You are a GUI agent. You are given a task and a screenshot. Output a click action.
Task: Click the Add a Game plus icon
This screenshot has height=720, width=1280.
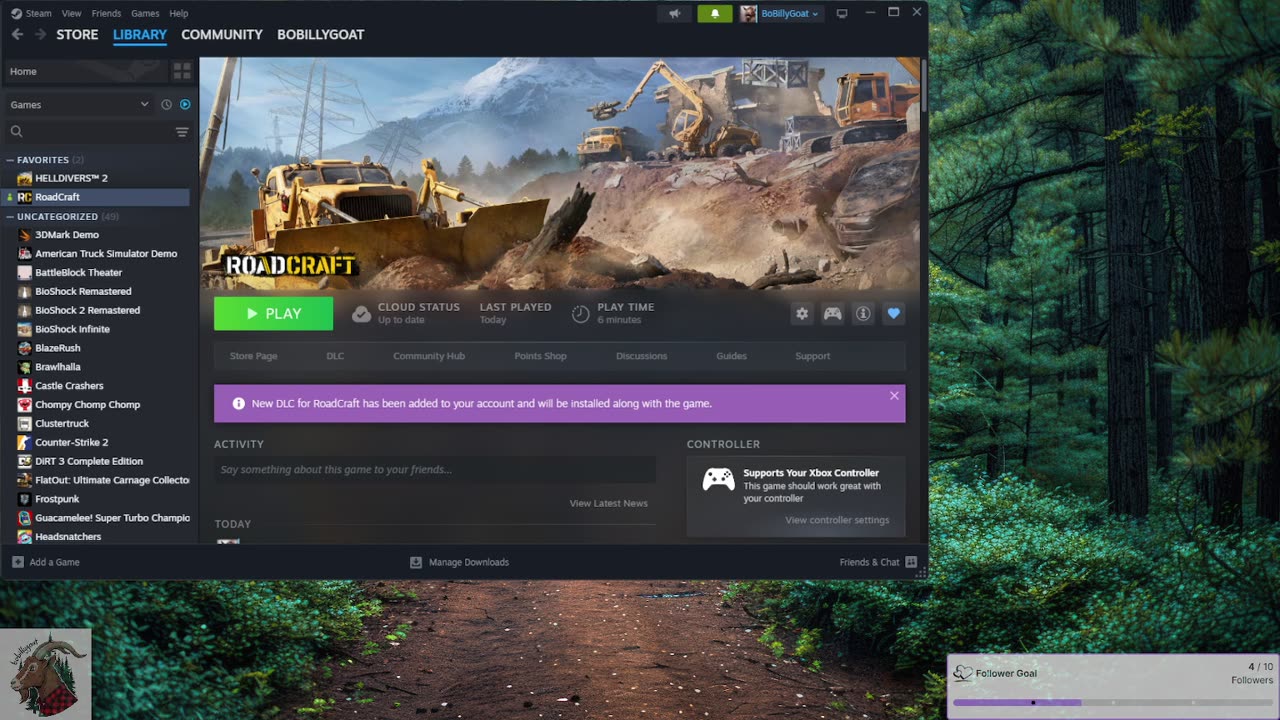pyautogui.click(x=17, y=562)
